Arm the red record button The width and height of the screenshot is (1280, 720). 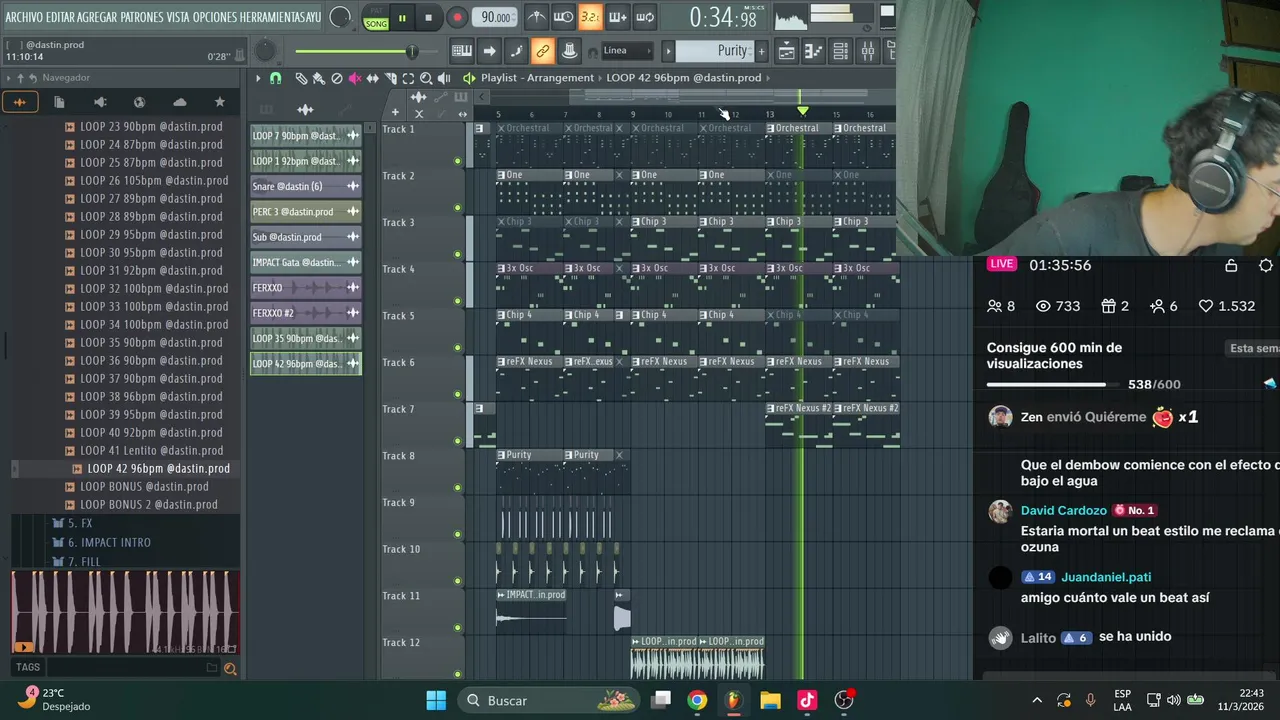457,17
